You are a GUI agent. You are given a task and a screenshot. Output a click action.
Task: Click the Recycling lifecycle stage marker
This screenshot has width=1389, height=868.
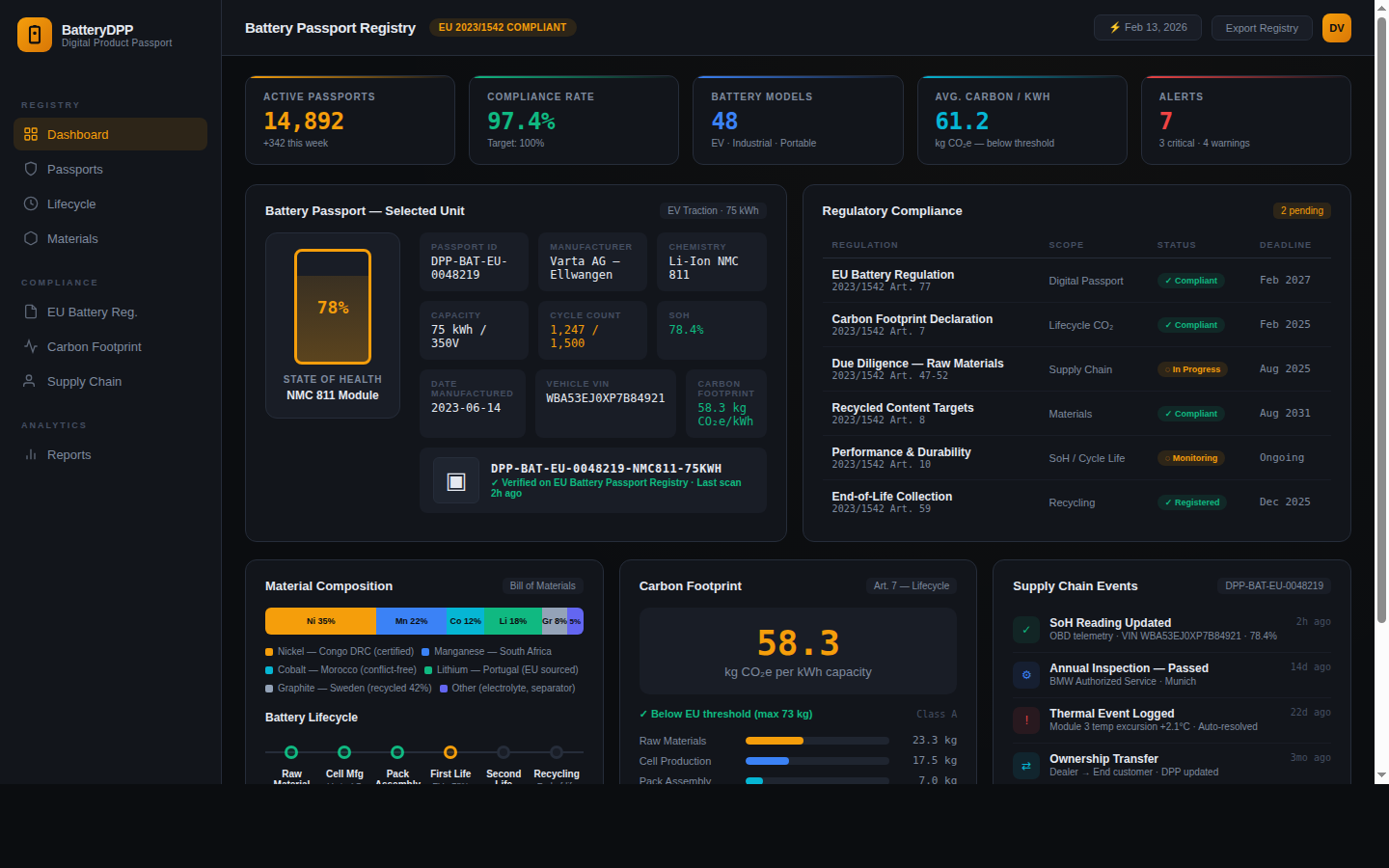557,752
